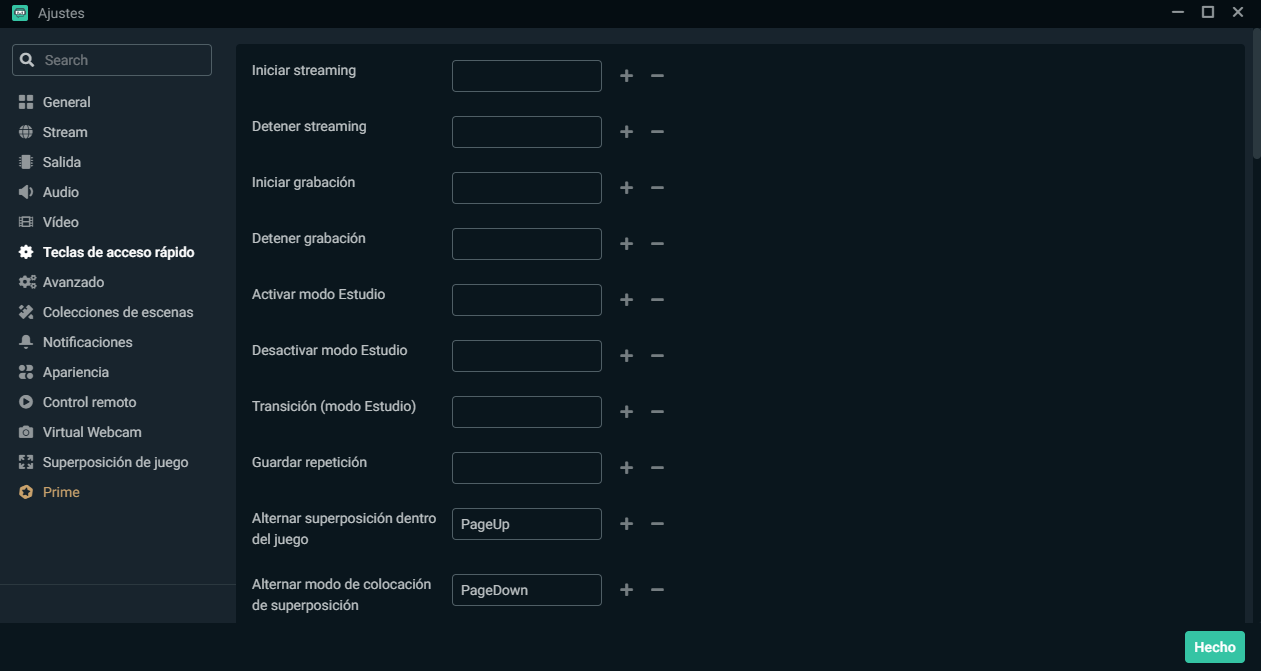Open the Apariencia settings section
The width and height of the screenshot is (1261, 671).
click(75, 371)
